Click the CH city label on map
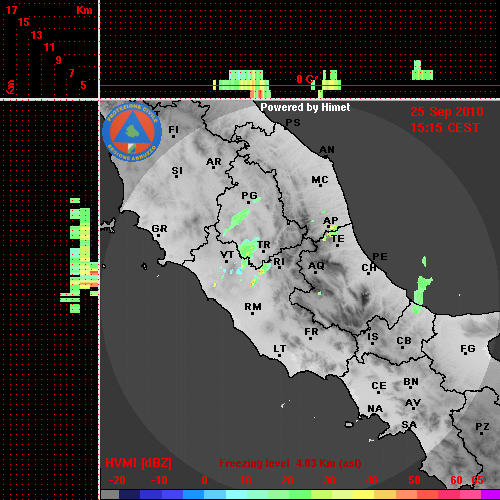The image size is (500, 500). 369,267
